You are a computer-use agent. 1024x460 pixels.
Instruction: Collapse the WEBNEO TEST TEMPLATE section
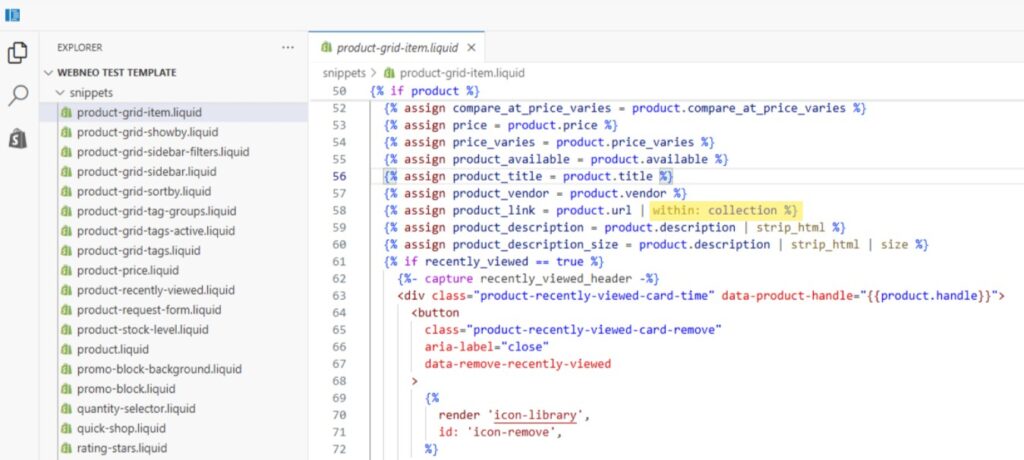(49, 73)
